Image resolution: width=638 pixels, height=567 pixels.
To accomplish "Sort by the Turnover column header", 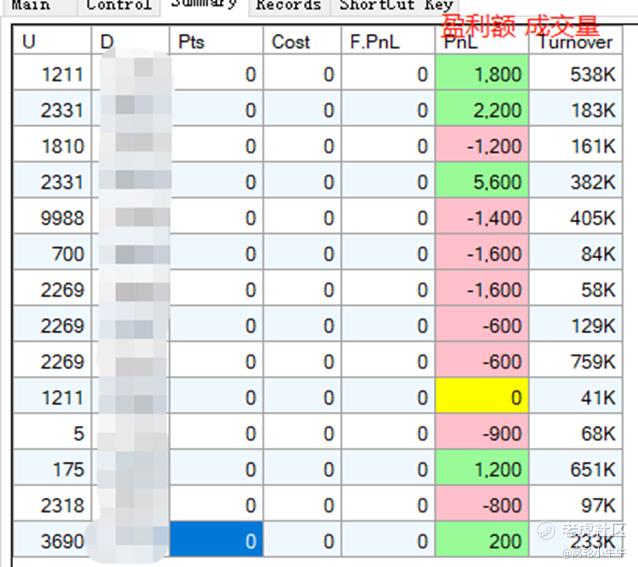I will (x=575, y=40).
